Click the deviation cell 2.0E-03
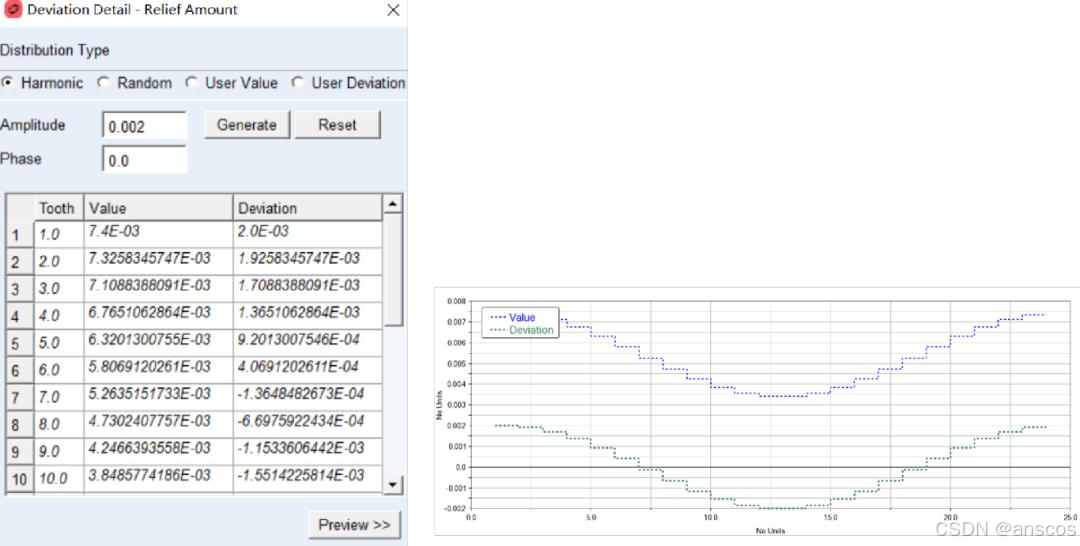The image size is (1080, 546). (x=307, y=235)
